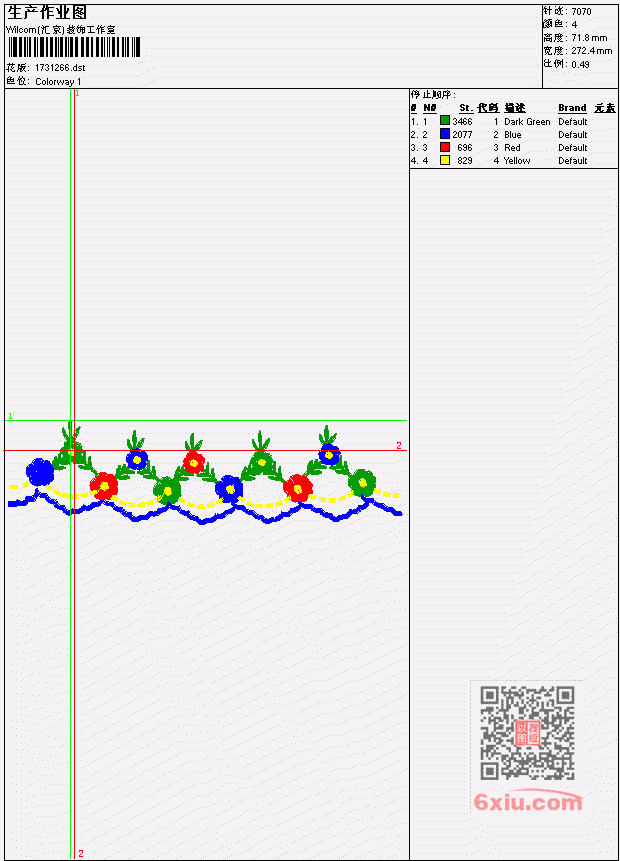Select stitch count 3466 in the Dark Green row

tap(462, 122)
